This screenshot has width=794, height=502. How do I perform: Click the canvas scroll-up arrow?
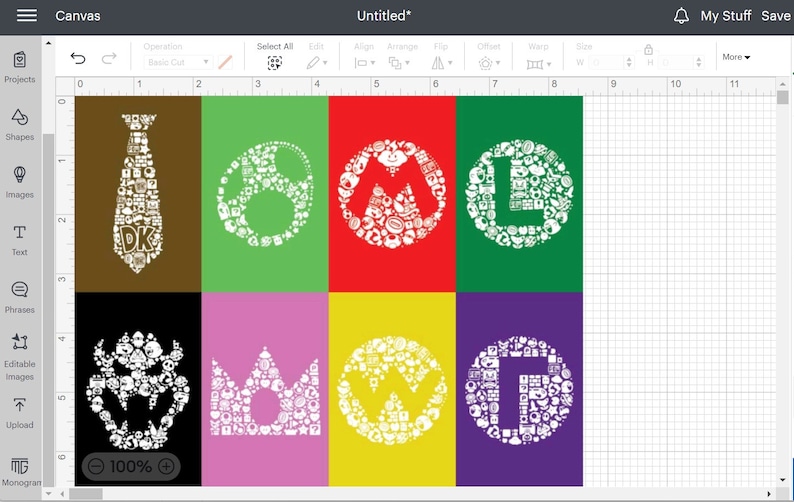[783, 84]
